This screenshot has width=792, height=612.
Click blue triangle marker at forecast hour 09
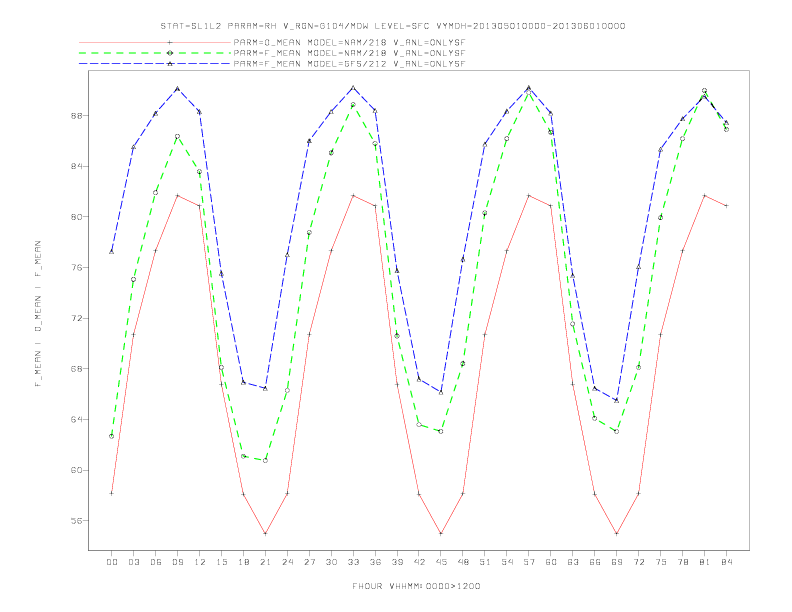click(177, 88)
